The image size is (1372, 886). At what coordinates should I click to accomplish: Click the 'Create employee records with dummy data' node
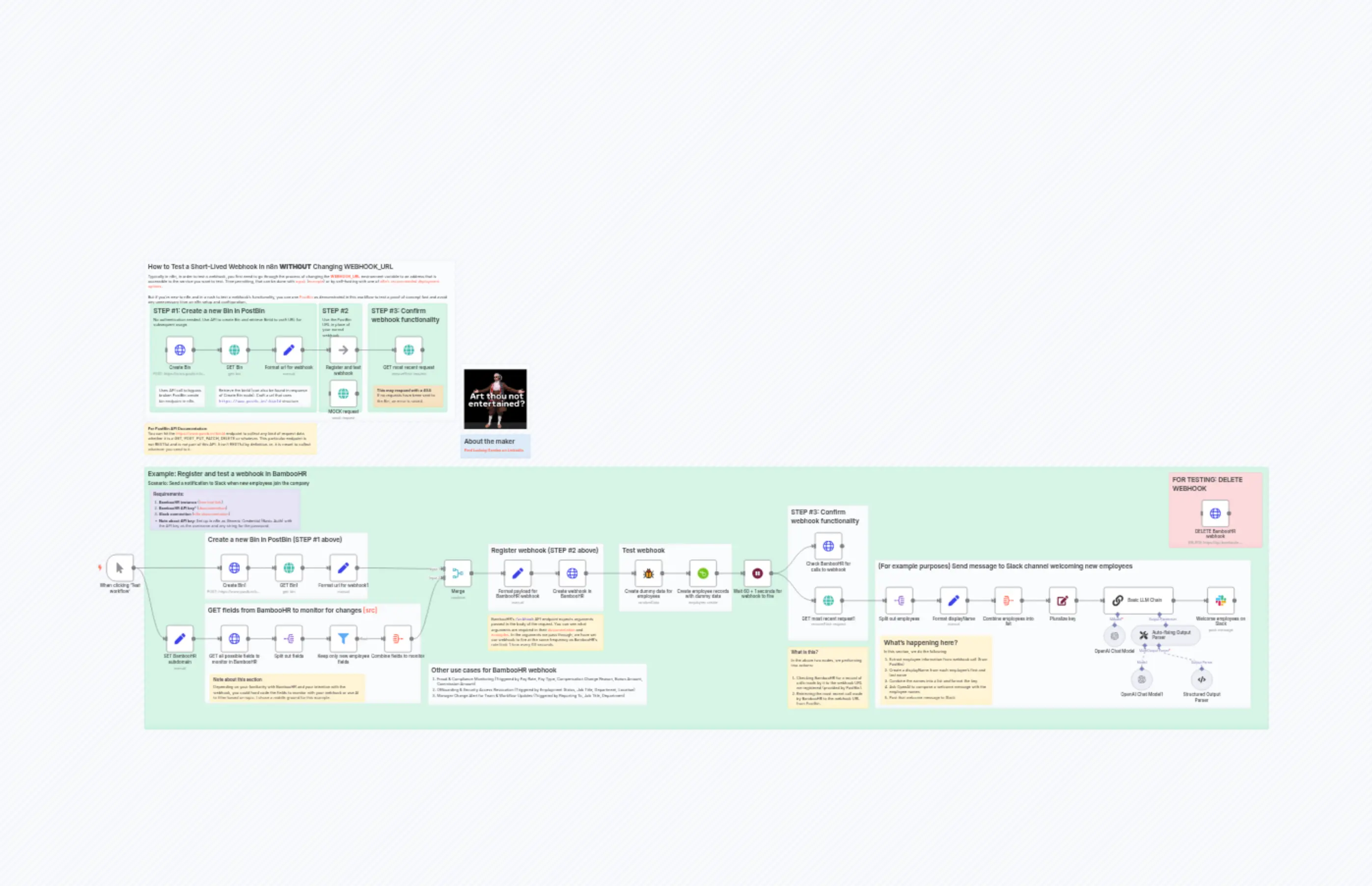click(x=703, y=573)
